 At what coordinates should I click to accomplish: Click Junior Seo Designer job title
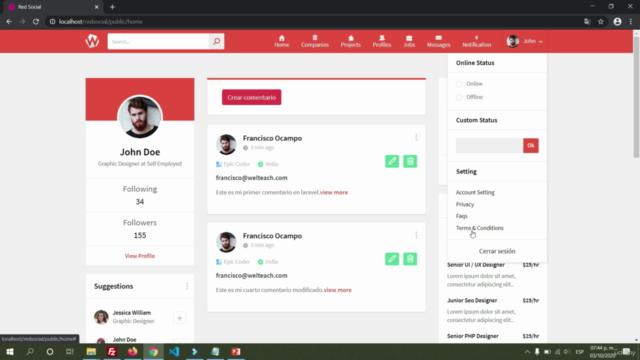pos(472,300)
